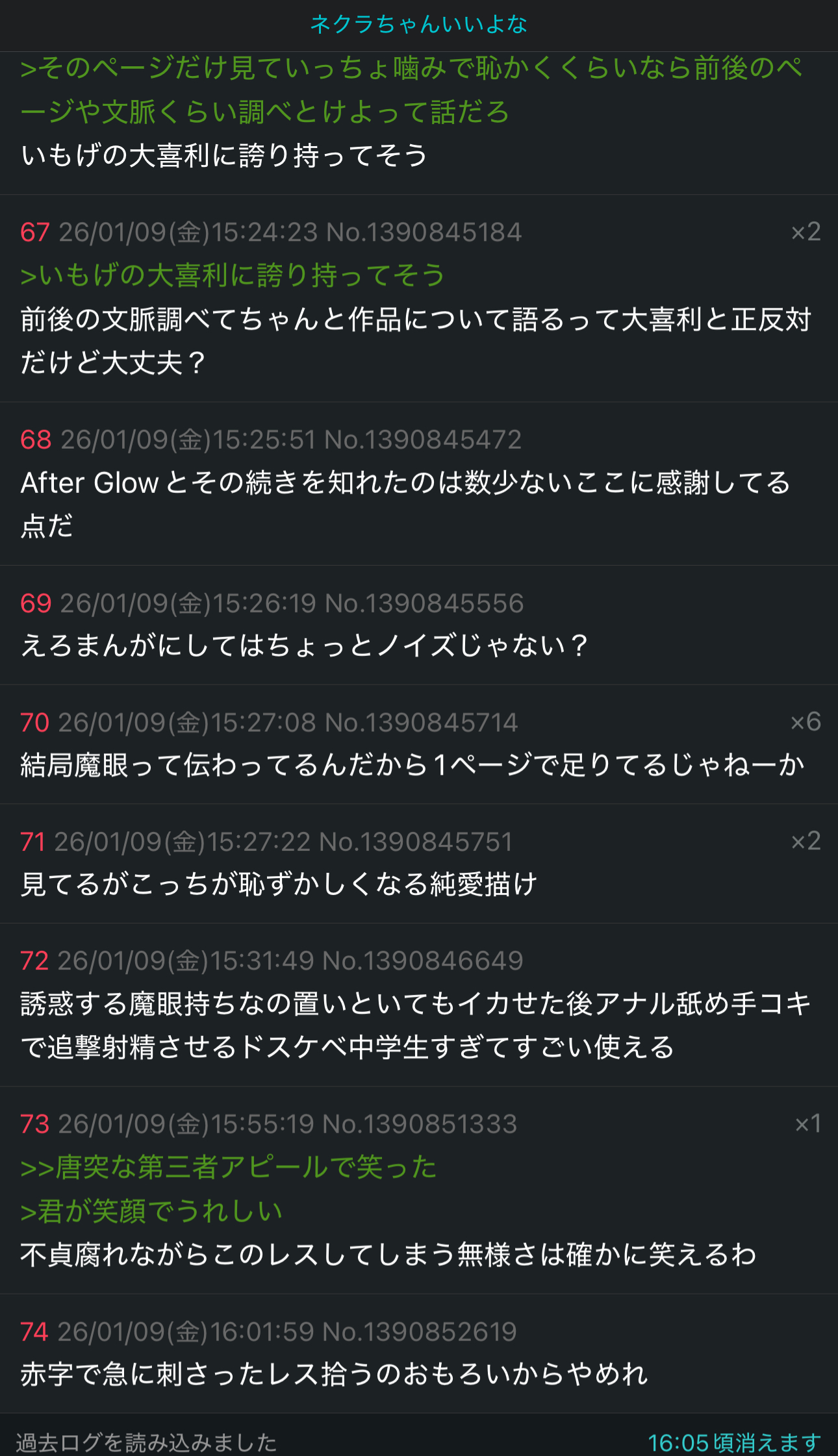This screenshot has height=1456, width=838.
Task: Open the ×1 reply count on post 73
Action: (807, 1124)
